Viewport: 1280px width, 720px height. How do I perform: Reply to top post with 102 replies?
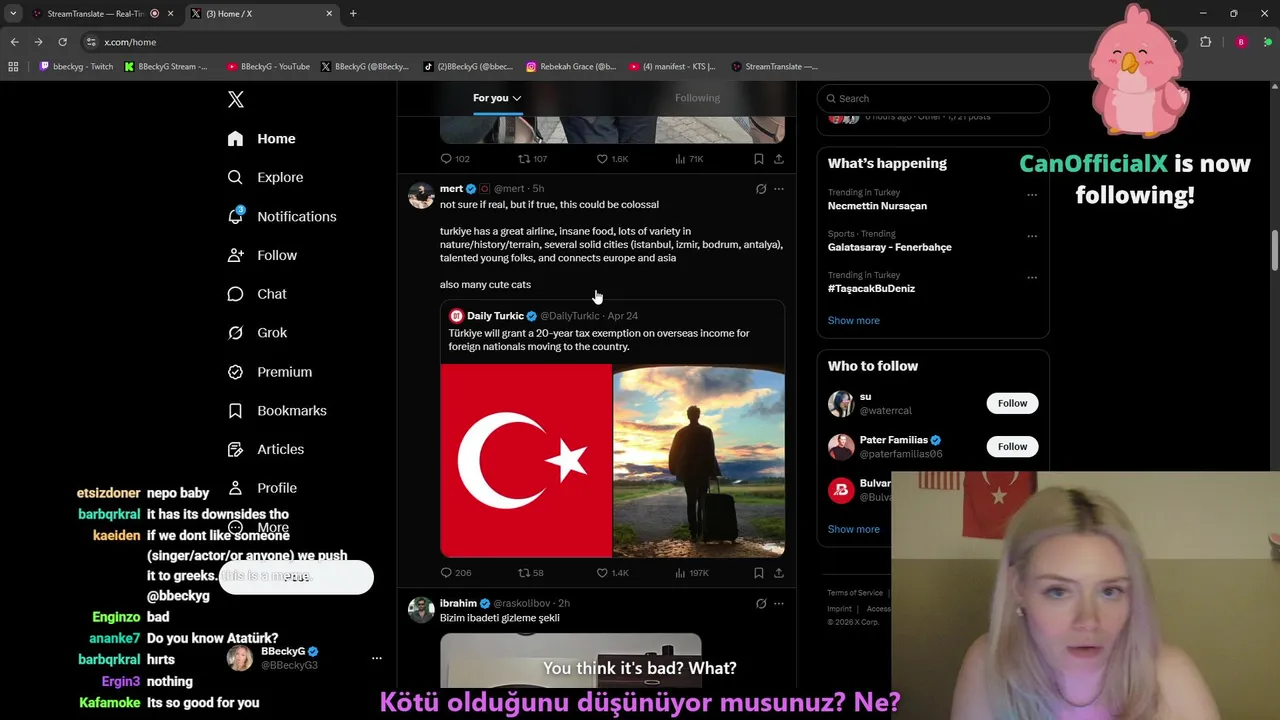(455, 159)
